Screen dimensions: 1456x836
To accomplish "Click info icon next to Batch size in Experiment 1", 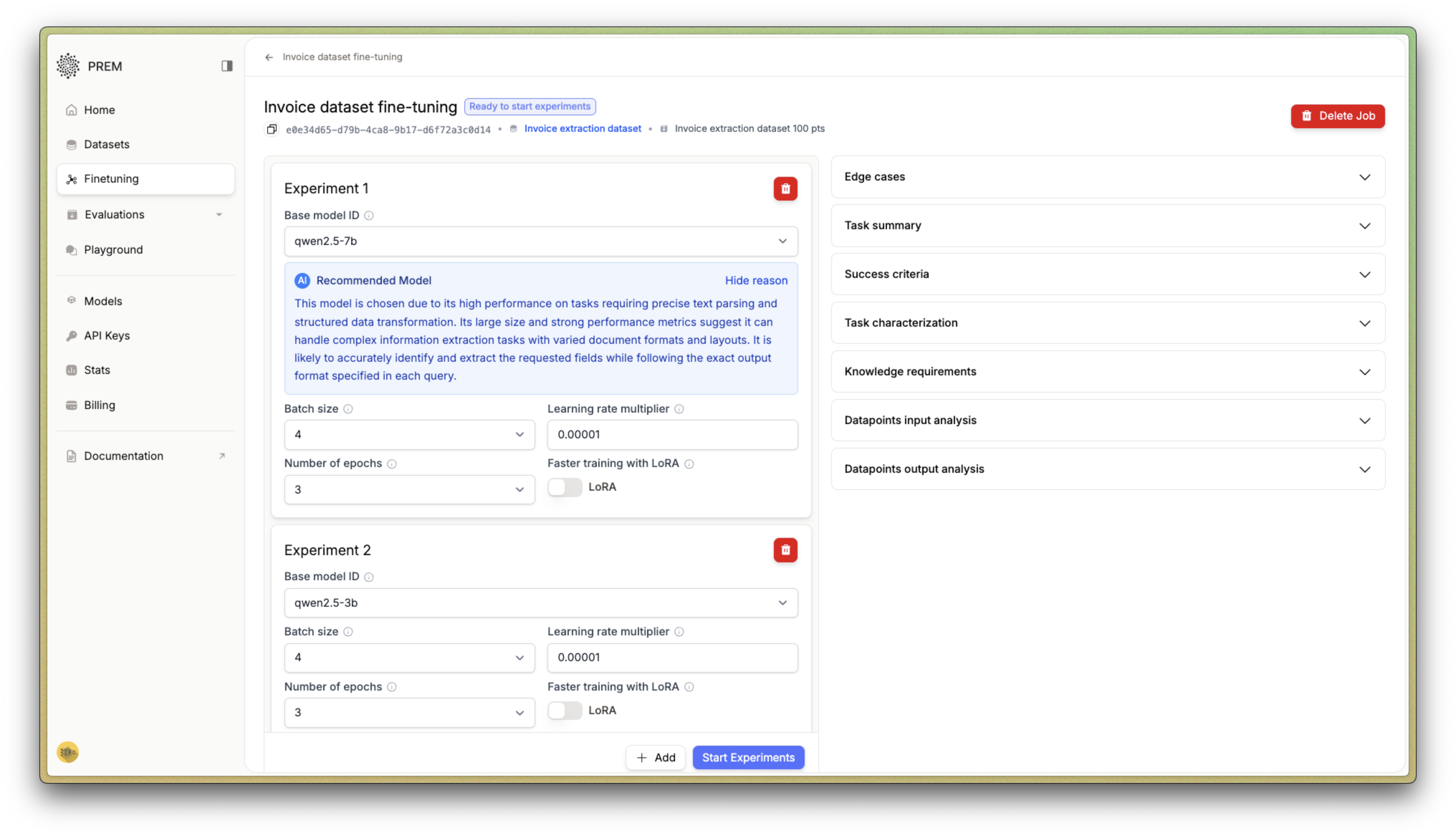I will tap(348, 409).
